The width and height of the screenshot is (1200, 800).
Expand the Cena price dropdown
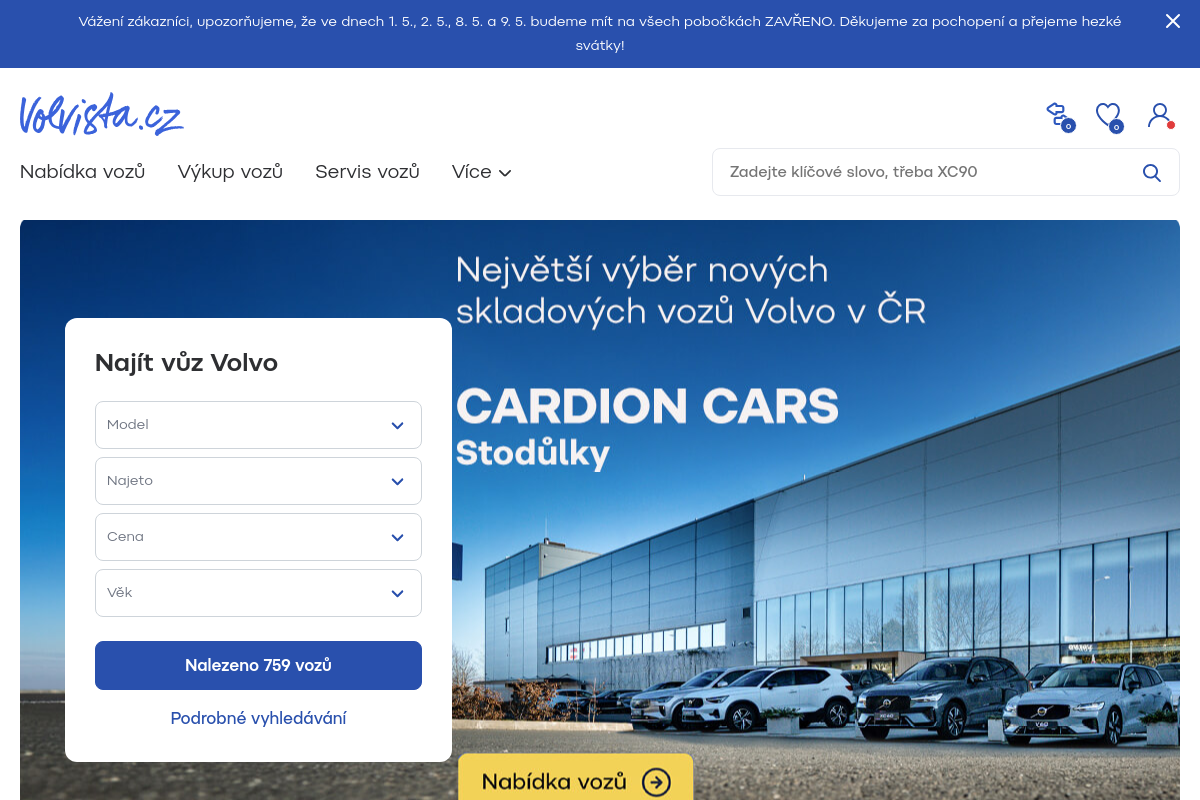pos(258,536)
